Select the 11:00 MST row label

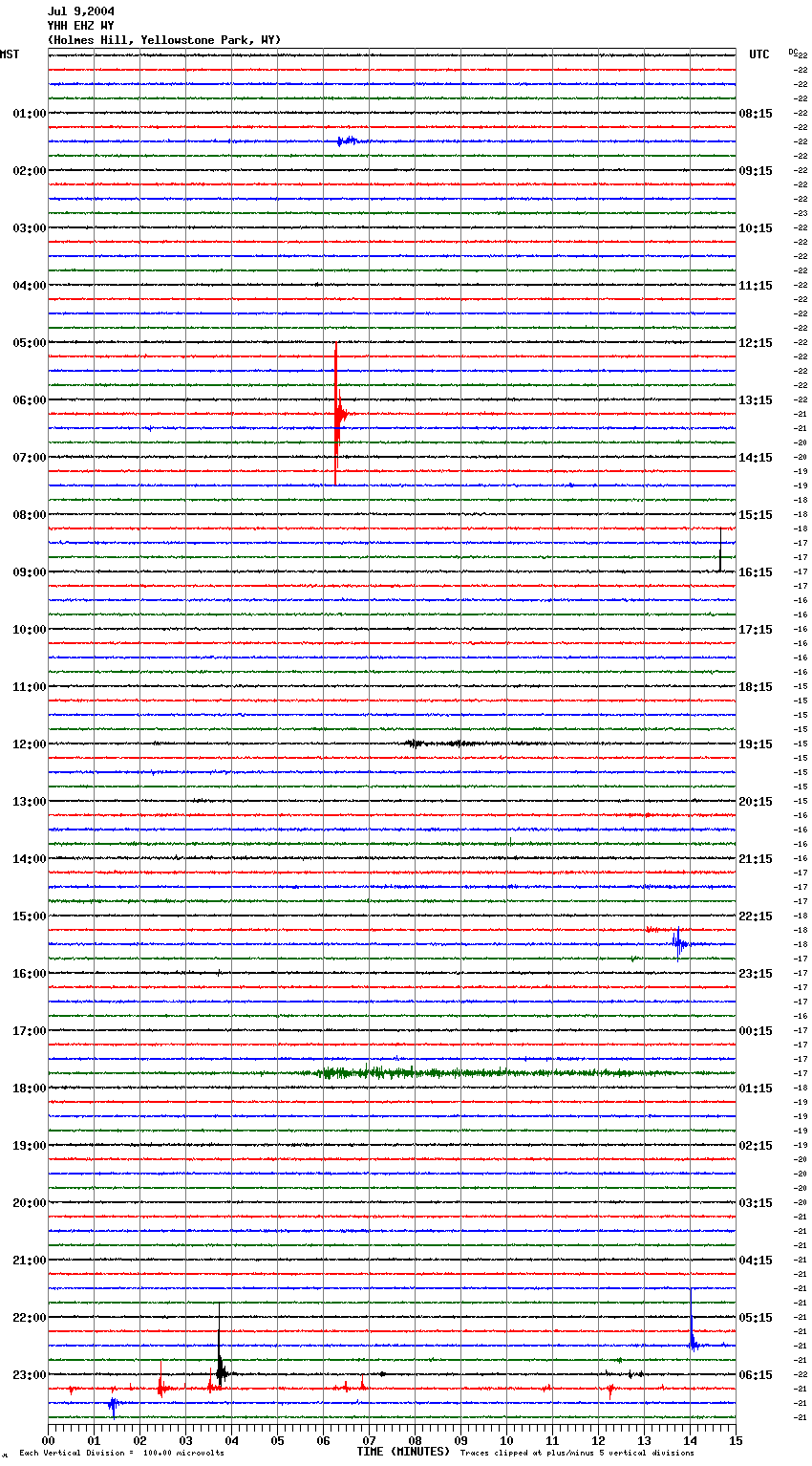29,687
